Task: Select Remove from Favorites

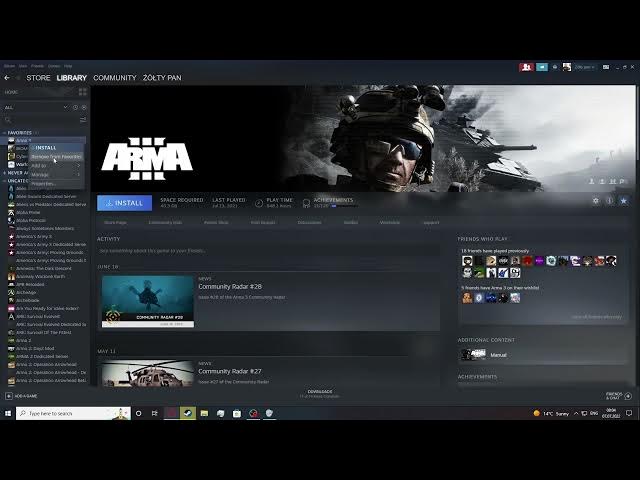Action: point(57,157)
